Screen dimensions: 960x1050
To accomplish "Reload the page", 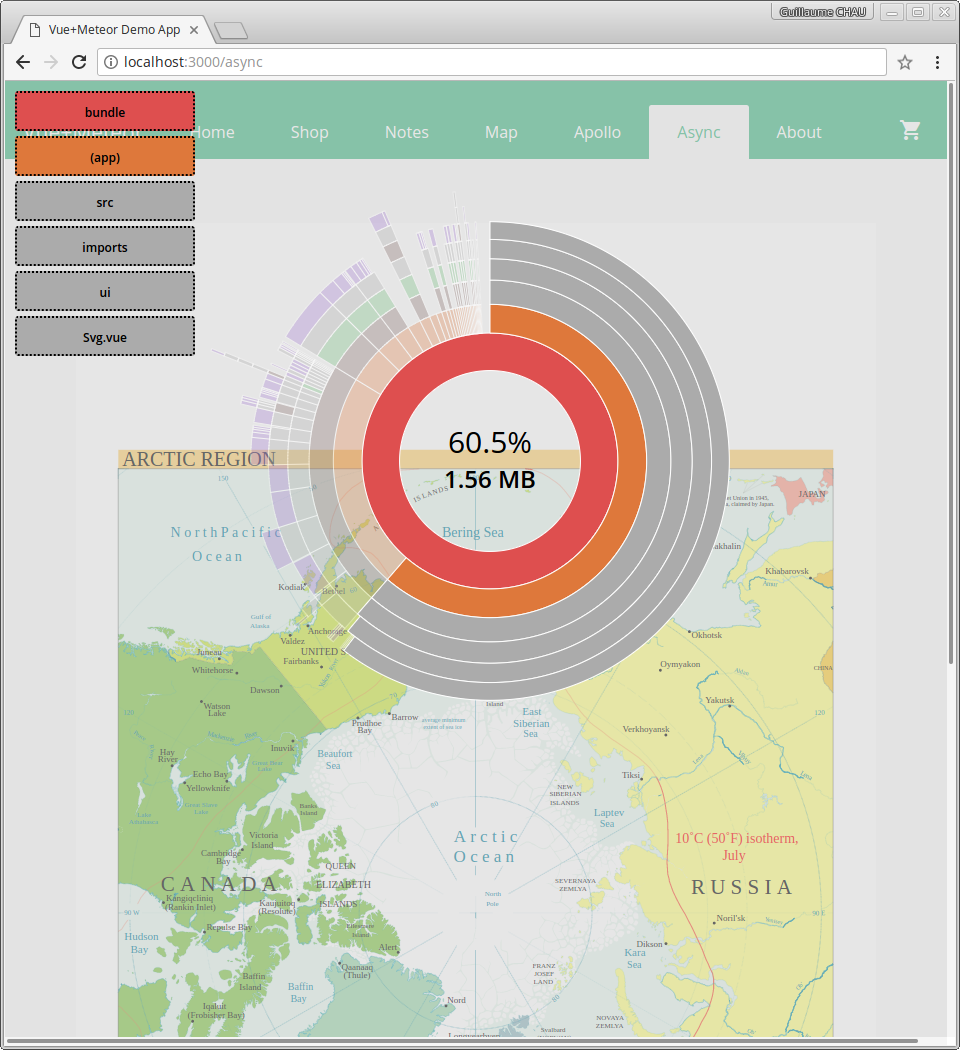I will click(x=79, y=62).
